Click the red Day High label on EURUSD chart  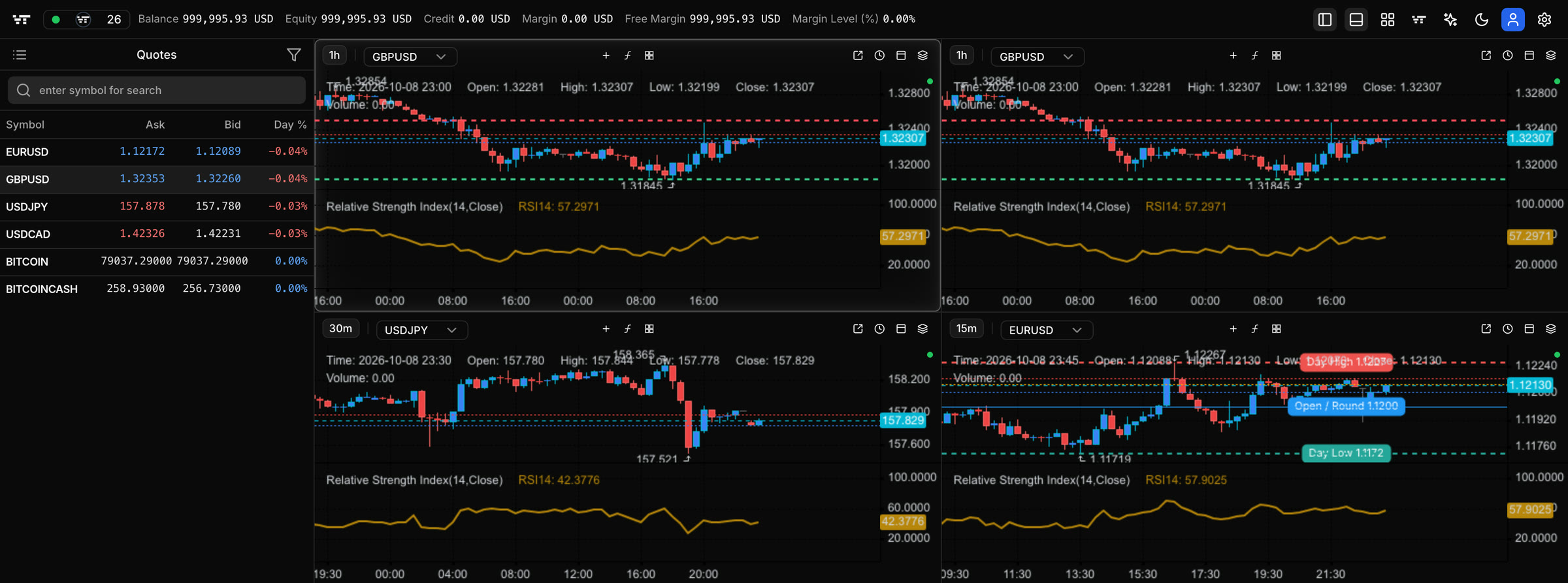tap(1346, 362)
